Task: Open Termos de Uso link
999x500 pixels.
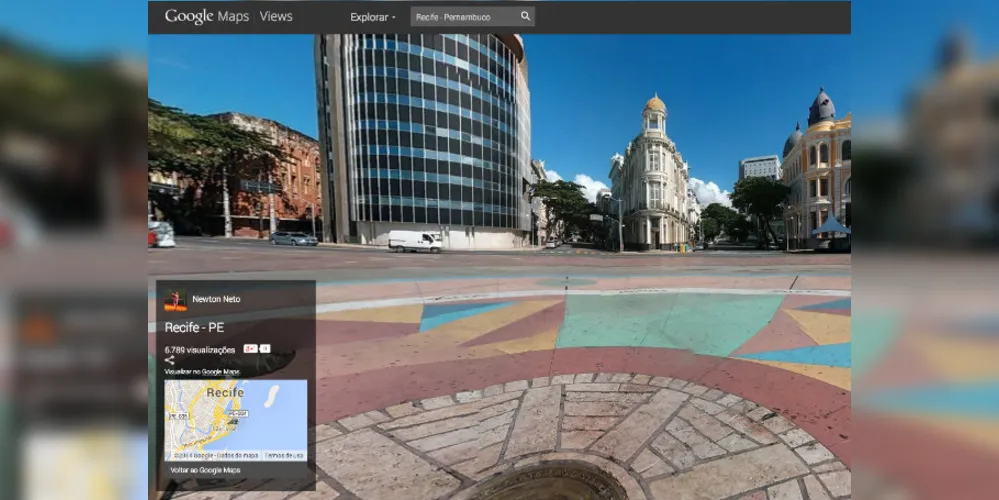Action: click(284, 455)
